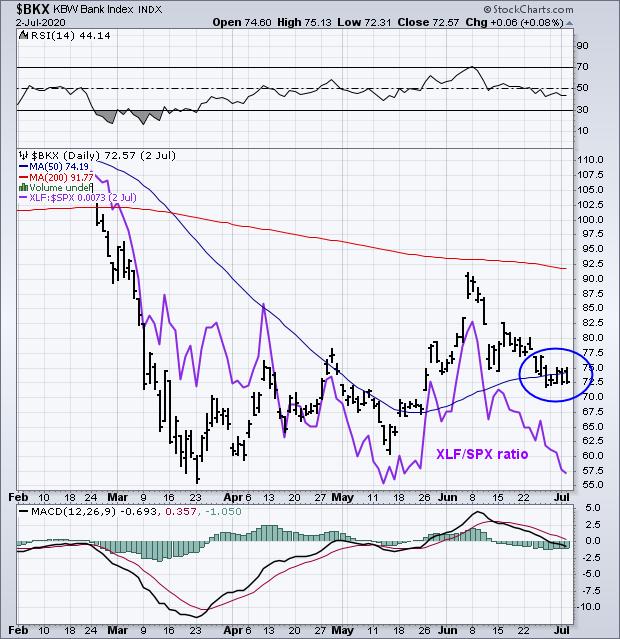Click the INDX exchange label
620x639 pixels.
coord(150,9)
